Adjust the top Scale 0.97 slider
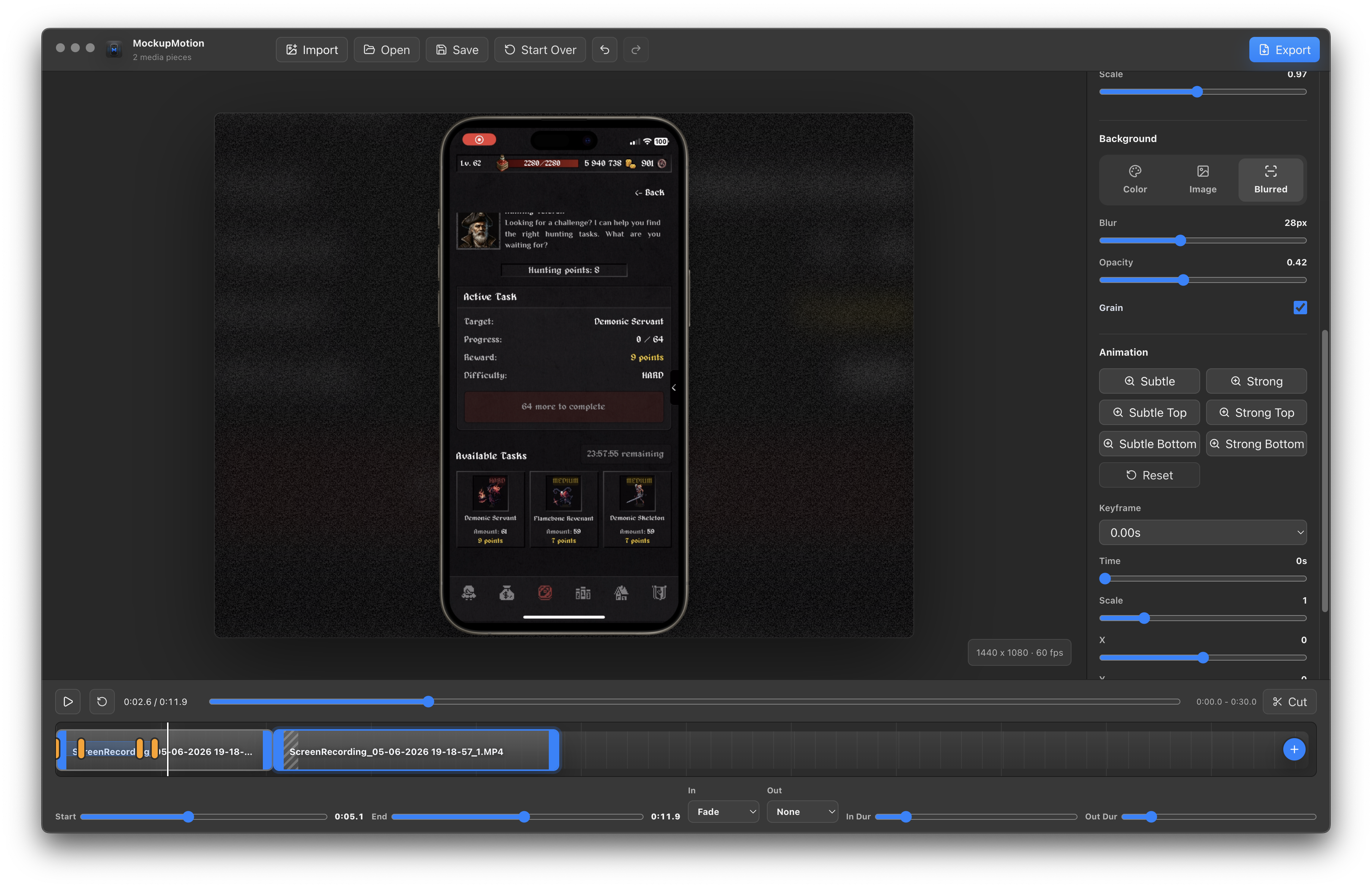 coord(1202,92)
